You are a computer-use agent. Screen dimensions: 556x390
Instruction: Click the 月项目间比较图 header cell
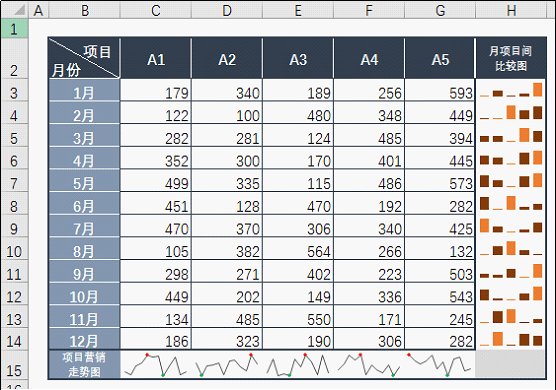pos(511,58)
